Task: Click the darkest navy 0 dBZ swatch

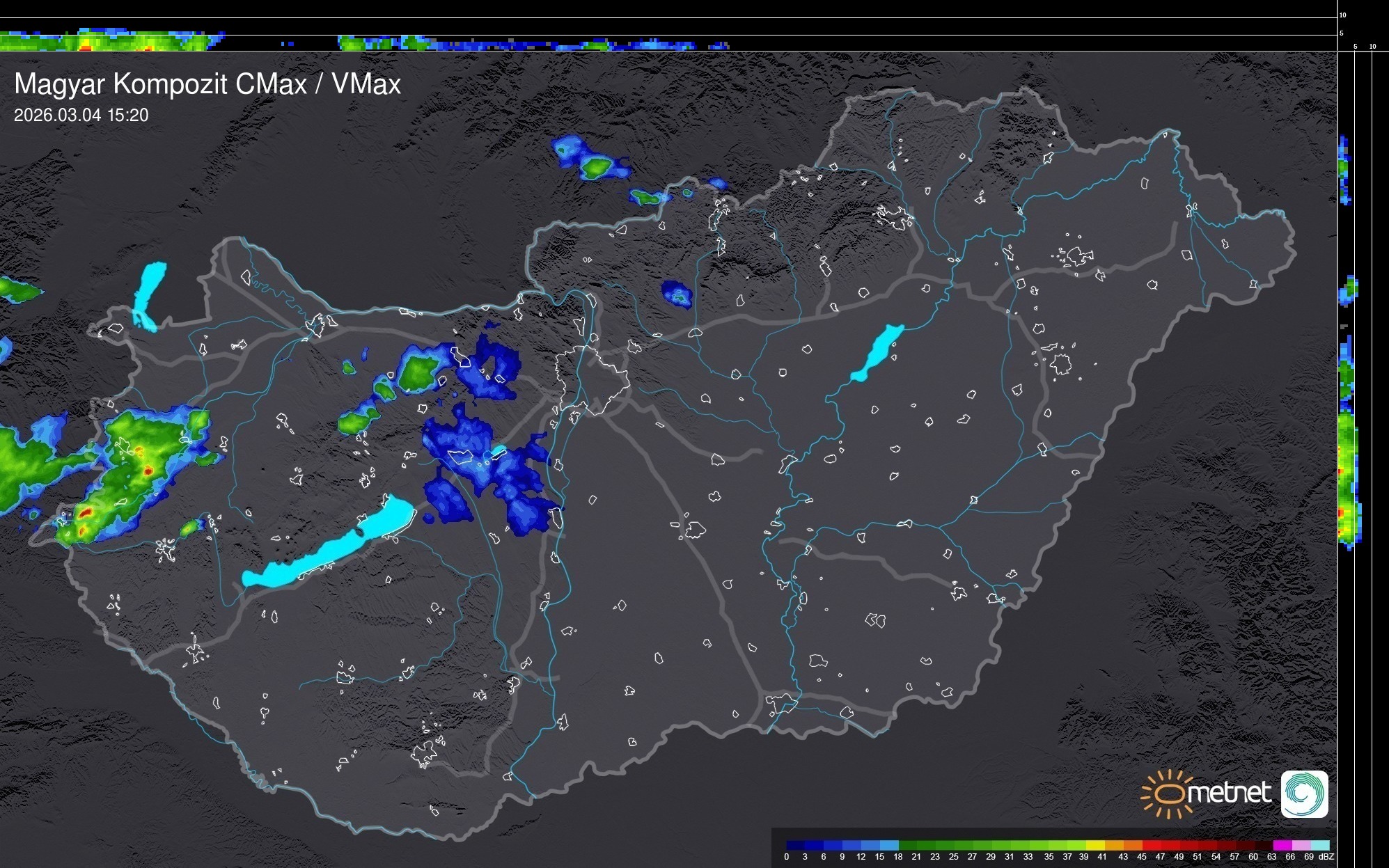Action: pyautogui.click(x=795, y=845)
